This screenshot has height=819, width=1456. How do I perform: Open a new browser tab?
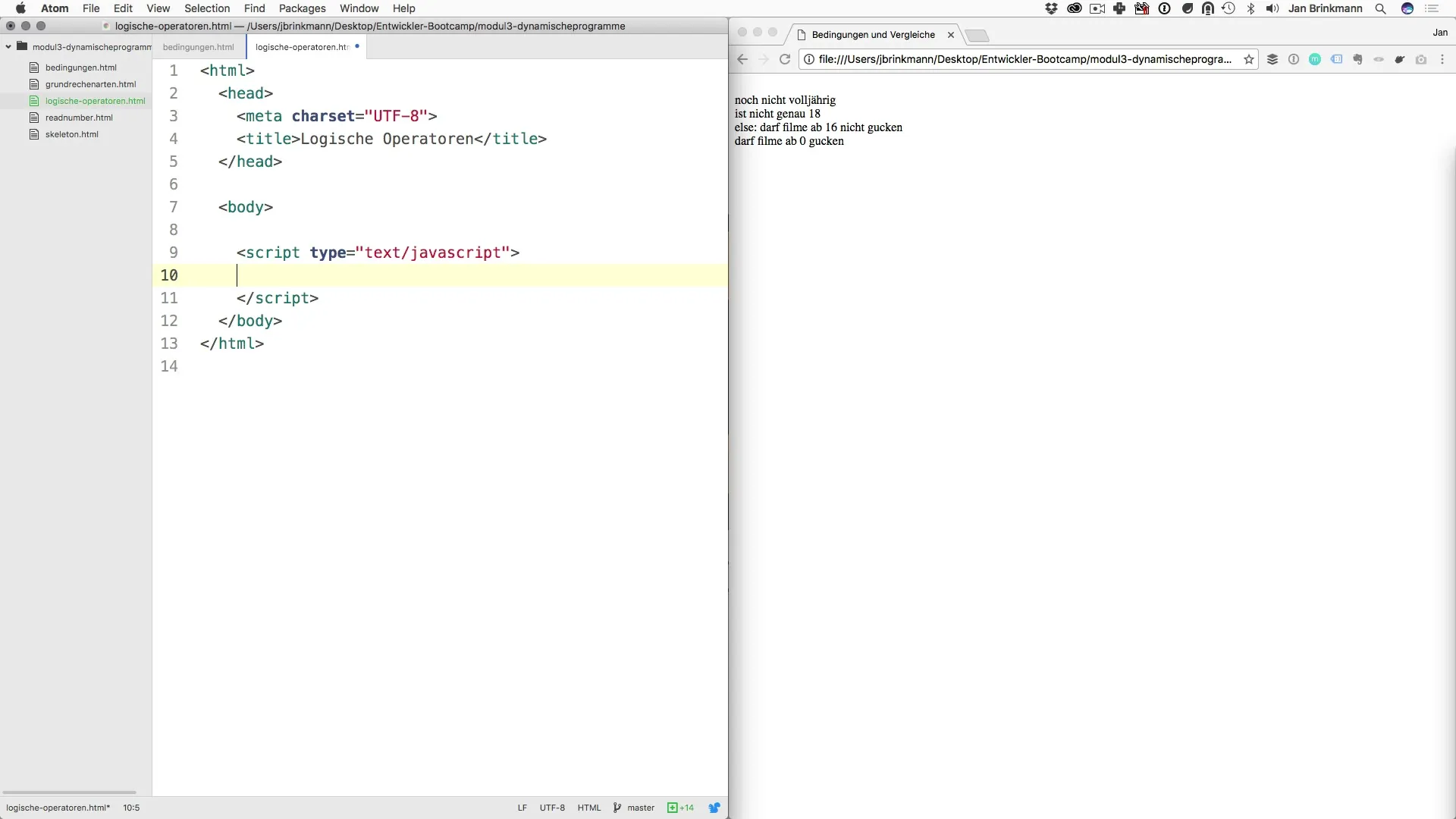click(977, 36)
